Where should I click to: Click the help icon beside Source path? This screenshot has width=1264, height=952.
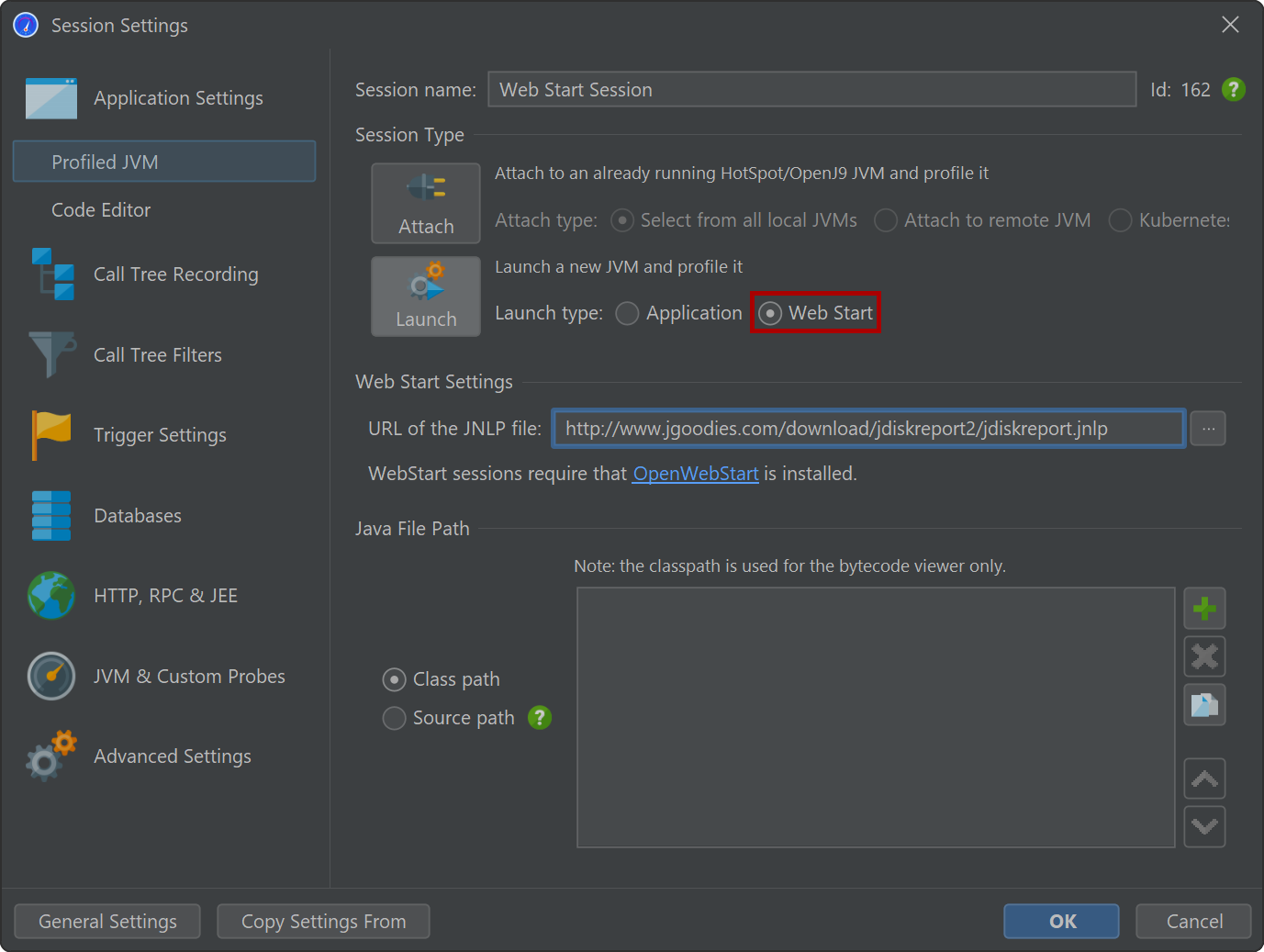click(x=540, y=718)
